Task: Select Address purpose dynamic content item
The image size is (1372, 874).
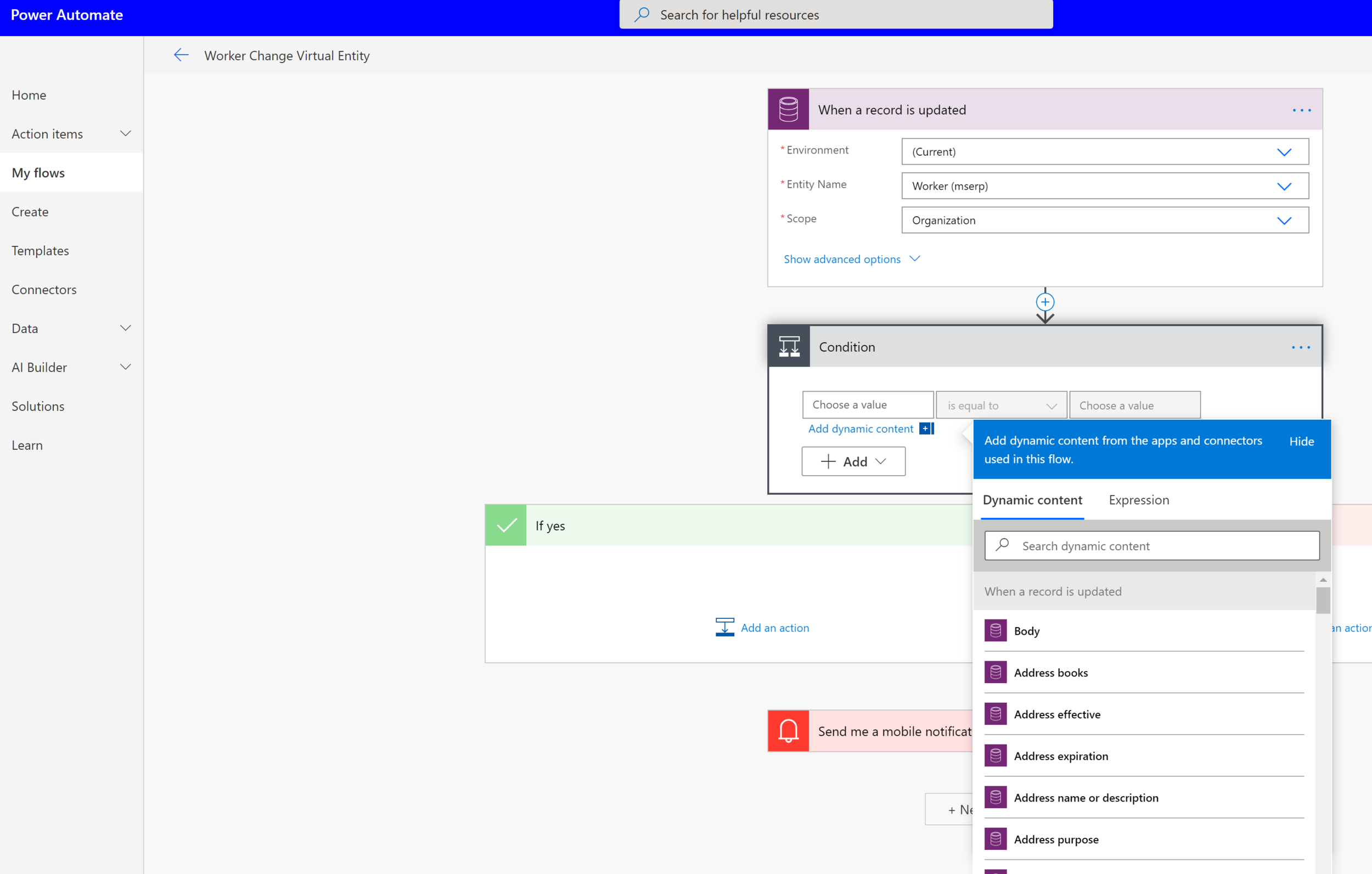Action: [x=1144, y=839]
